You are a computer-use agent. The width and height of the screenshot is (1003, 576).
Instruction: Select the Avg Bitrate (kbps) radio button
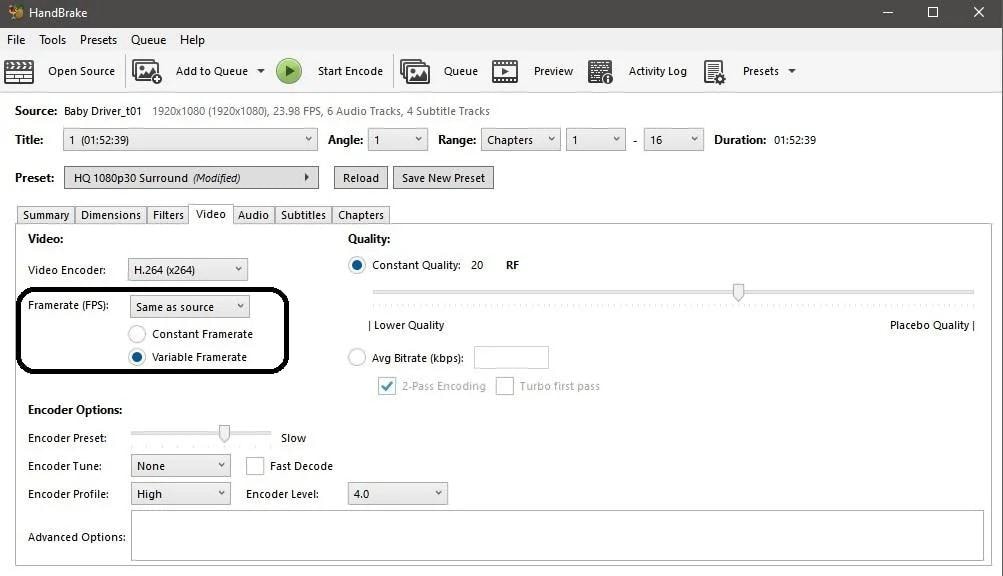click(357, 357)
